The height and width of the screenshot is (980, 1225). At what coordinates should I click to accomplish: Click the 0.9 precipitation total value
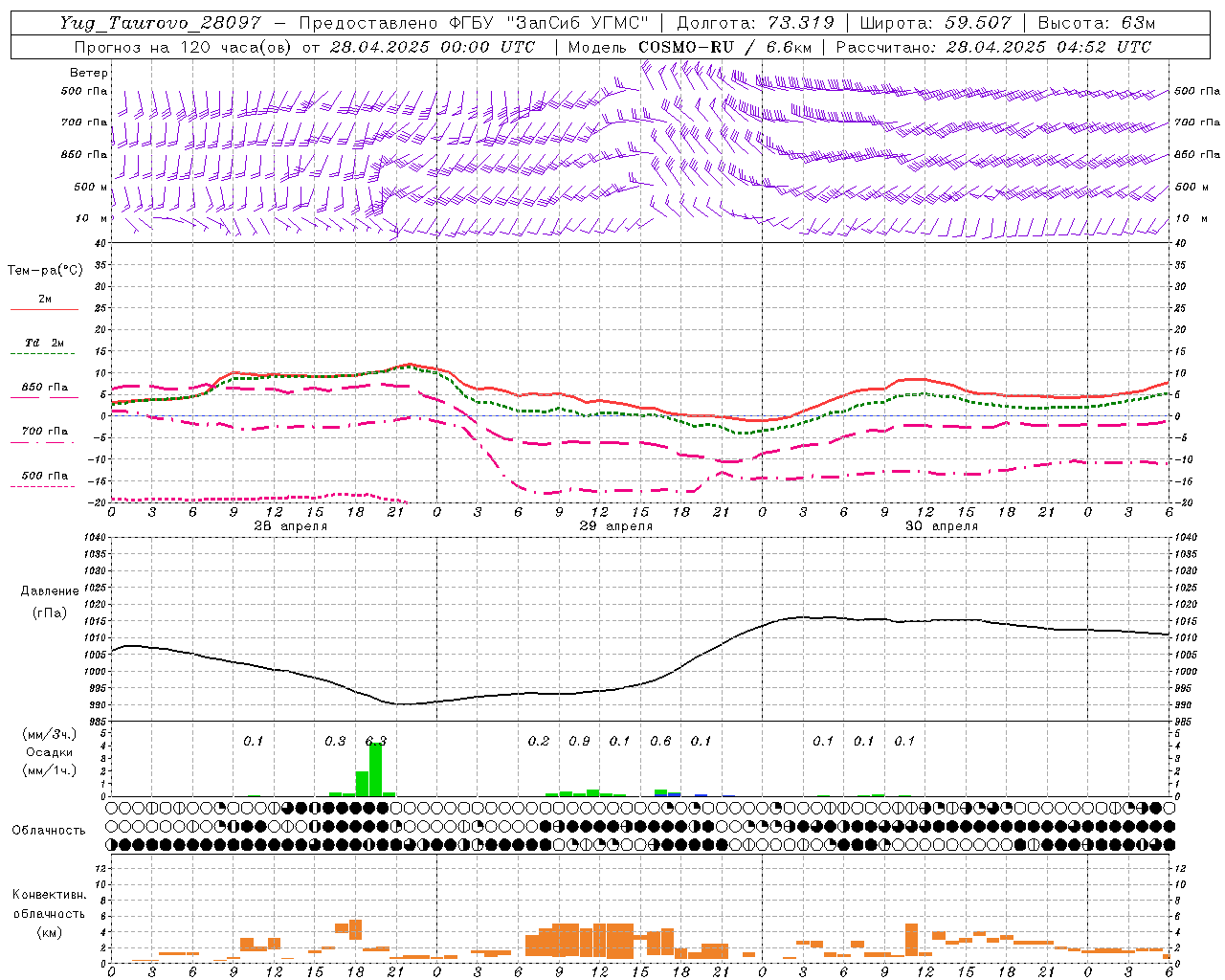tap(579, 741)
